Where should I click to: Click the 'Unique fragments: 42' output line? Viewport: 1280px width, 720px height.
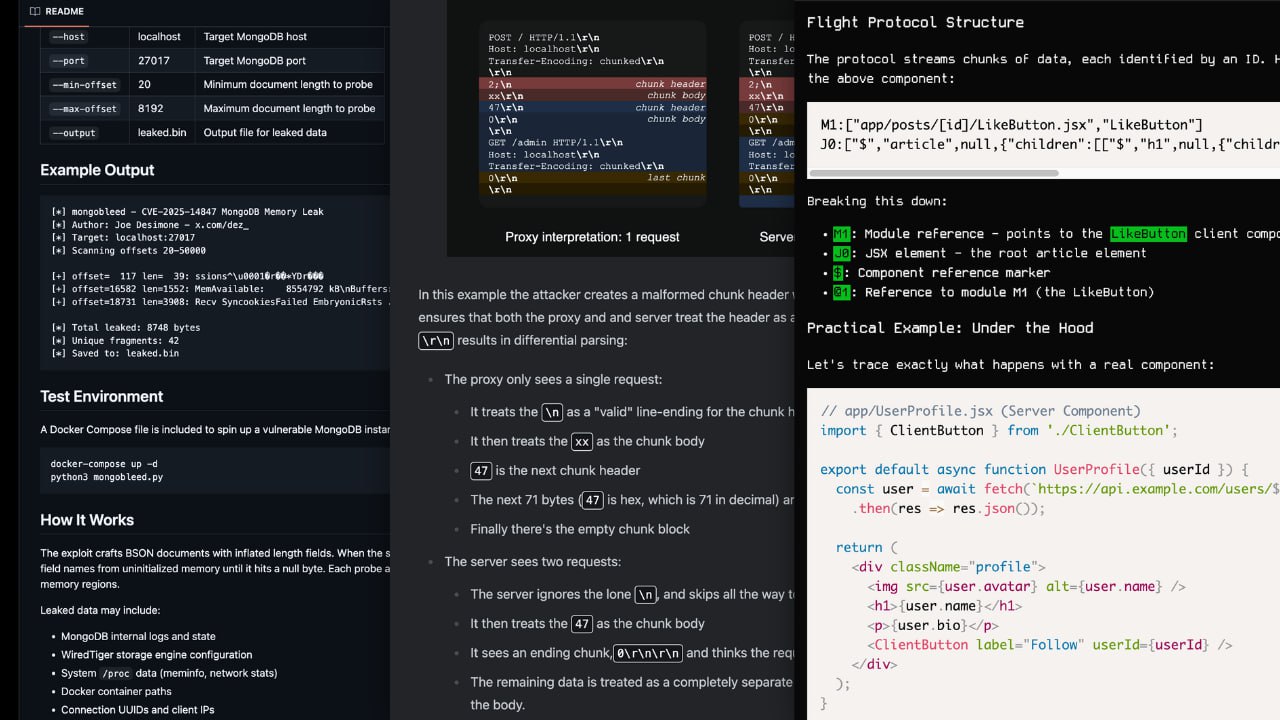(115, 340)
